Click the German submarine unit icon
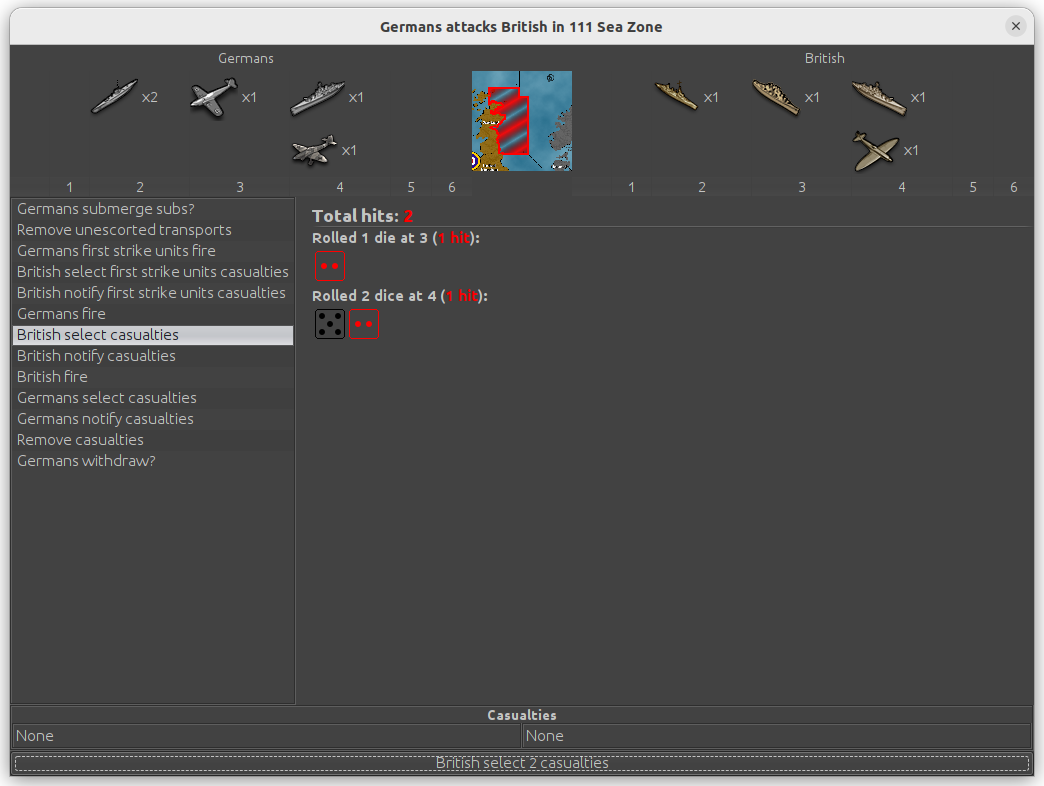The height and width of the screenshot is (786, 1044). tap(114, 97)
